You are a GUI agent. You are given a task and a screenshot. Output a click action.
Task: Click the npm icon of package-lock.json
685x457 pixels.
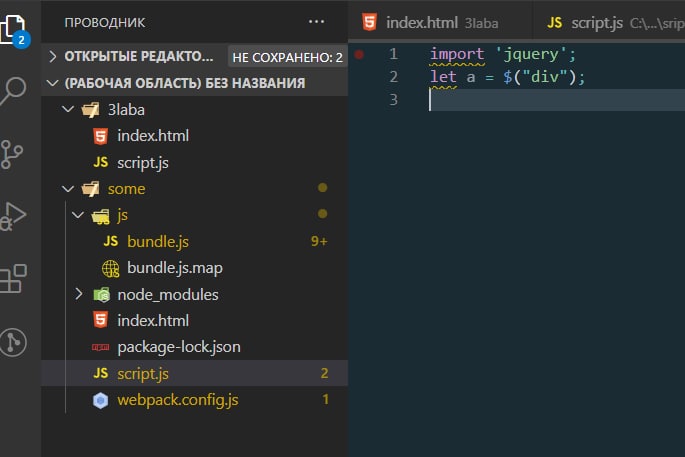pos(100,347)
